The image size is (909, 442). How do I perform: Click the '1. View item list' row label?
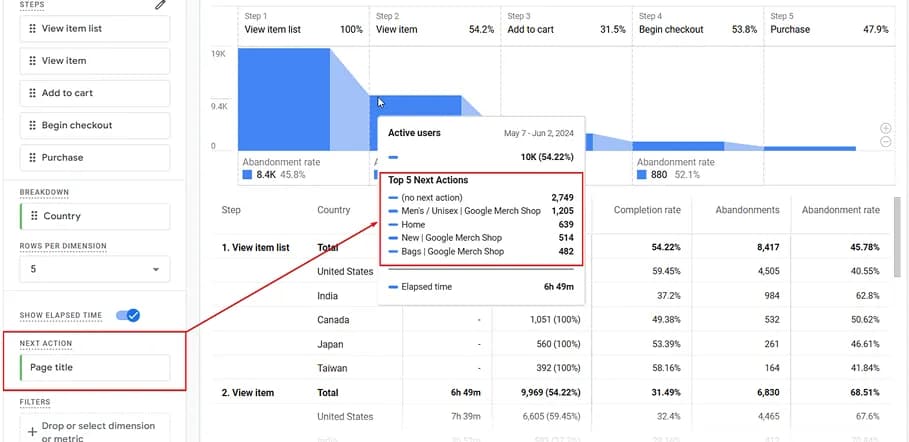coord(256,248)
